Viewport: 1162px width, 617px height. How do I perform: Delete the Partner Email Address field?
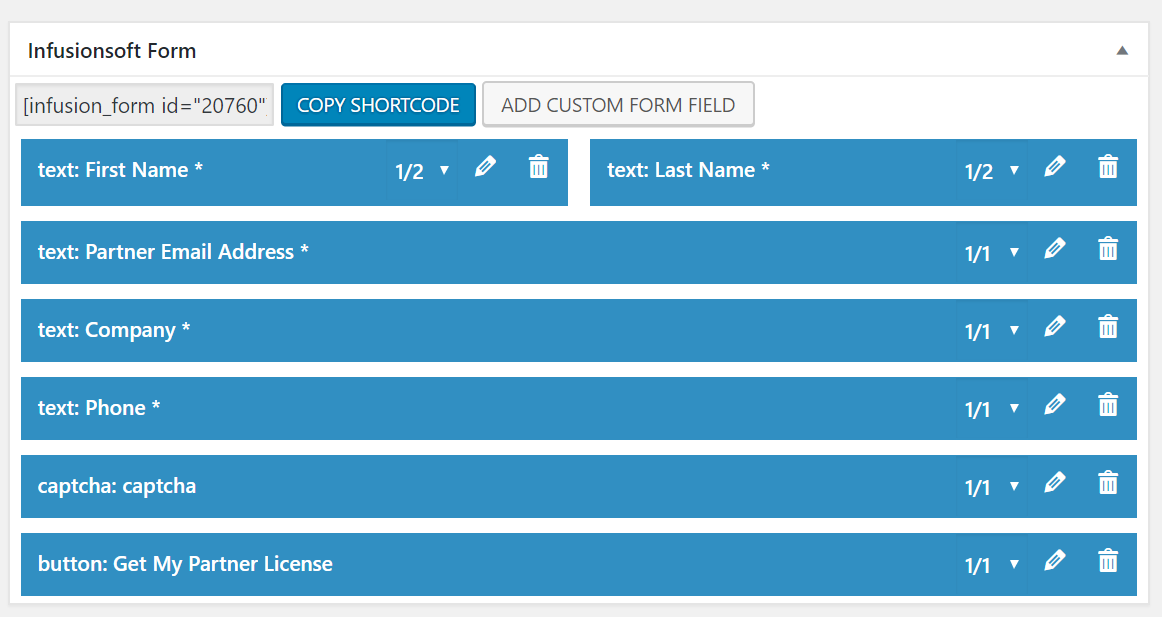[1107, 249]
